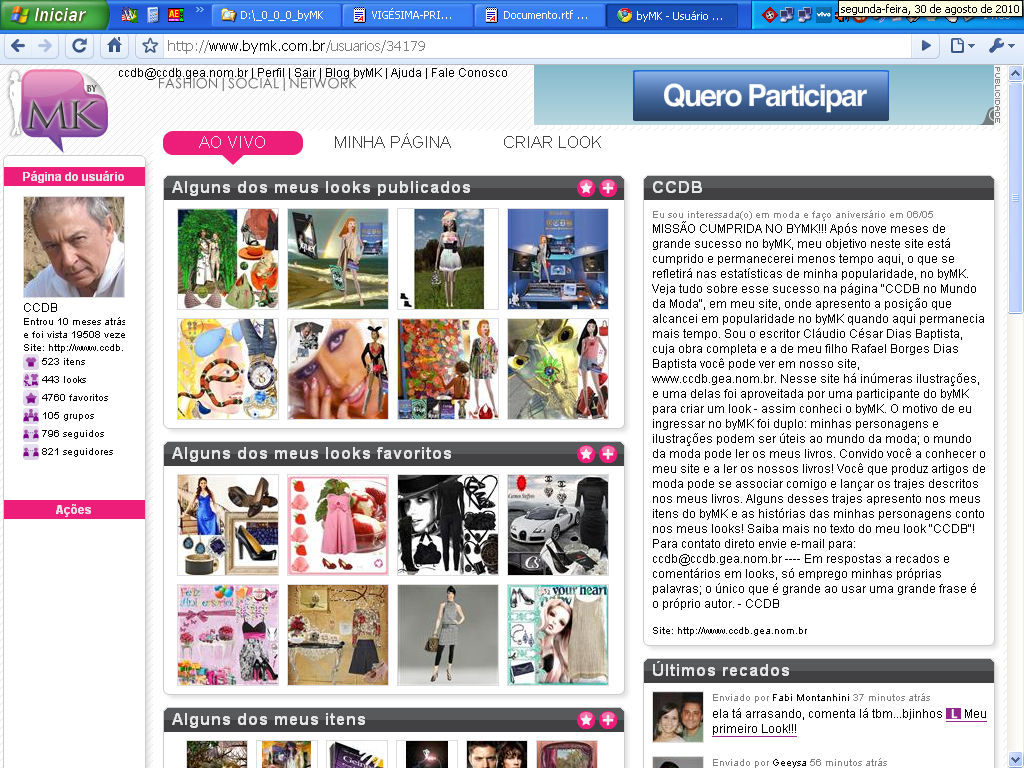Screen dimensions: 1024x768
Task: Open the browser page menu dropdown
Action: pyautogui.click(x=962, y=46)
